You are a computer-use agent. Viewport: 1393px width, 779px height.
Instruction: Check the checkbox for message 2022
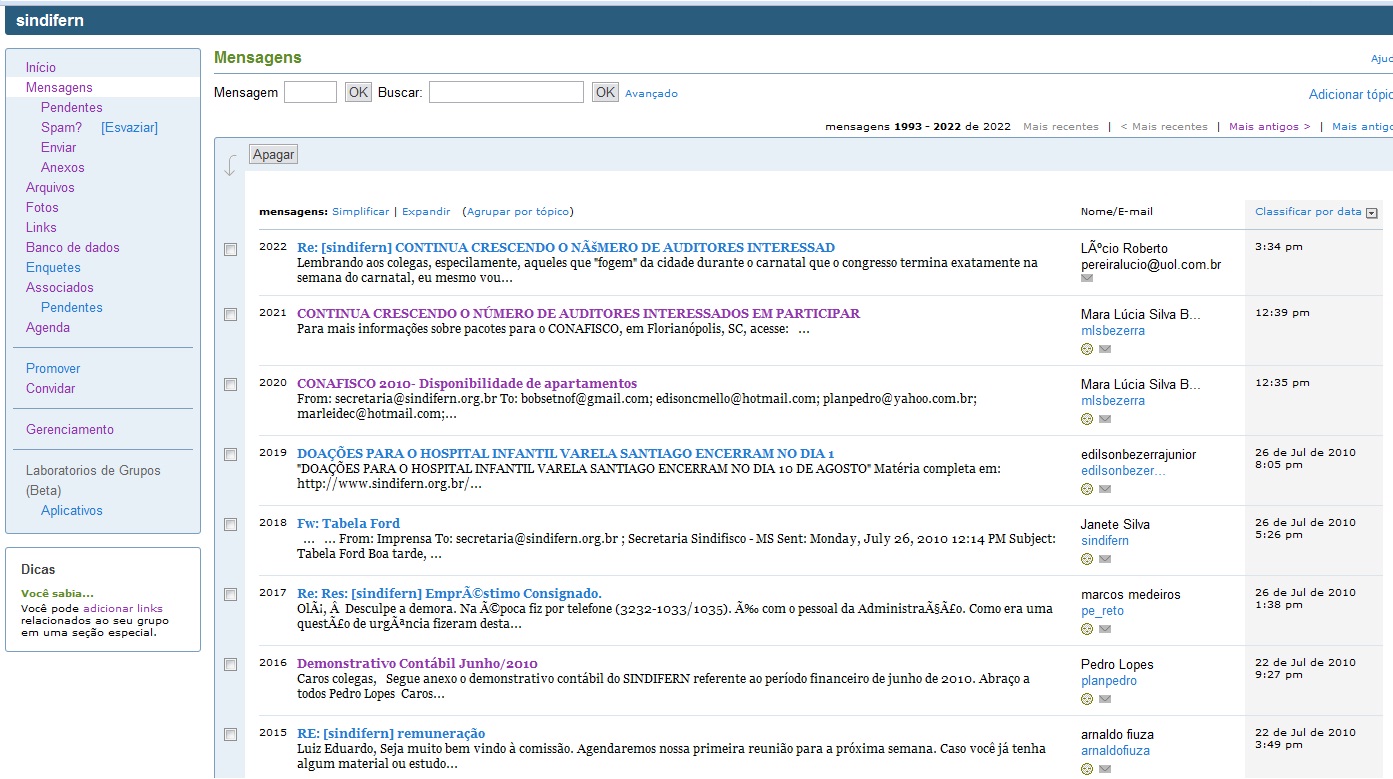point(231,249)
